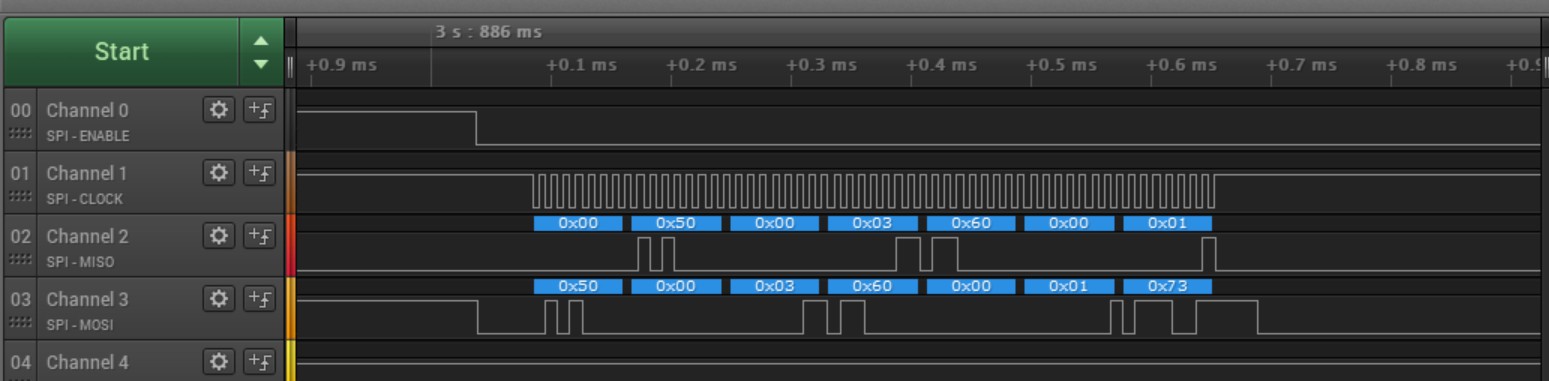Click the green Start capture button
Screen dimensions: 1549x381
click(x=121, y=52)
